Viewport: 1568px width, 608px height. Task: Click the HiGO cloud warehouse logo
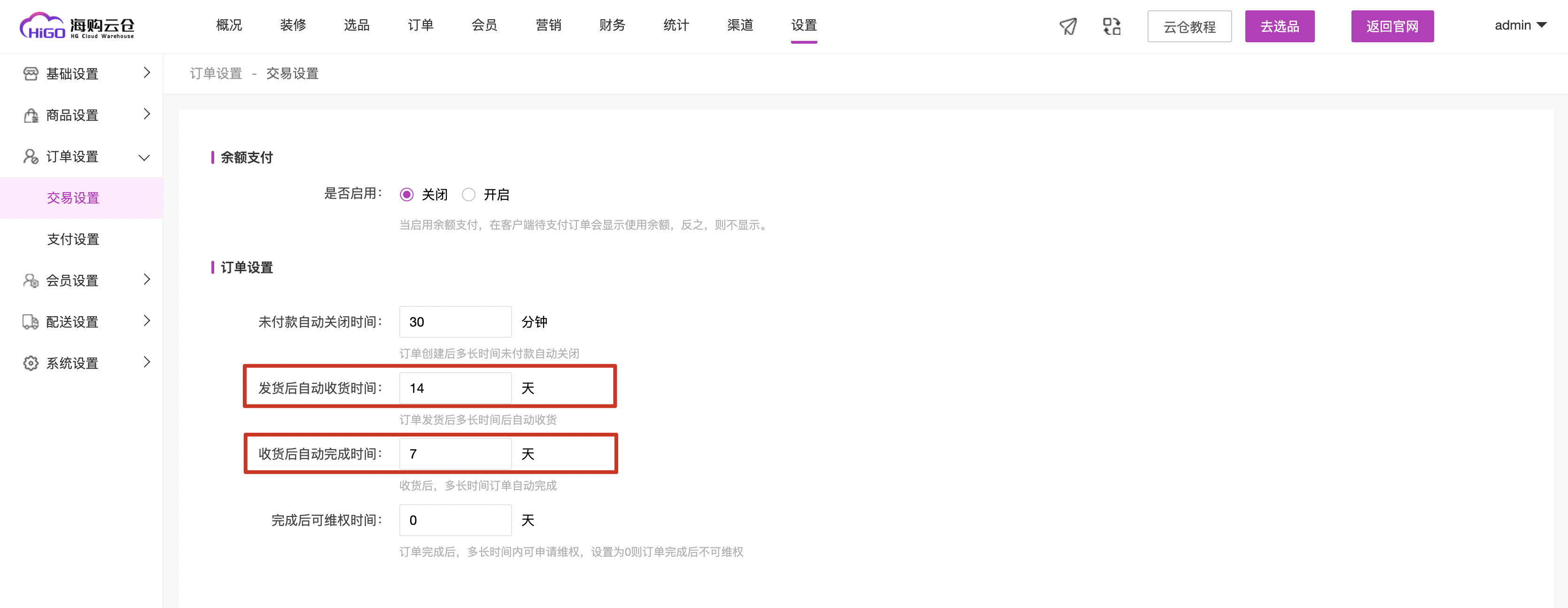coord(78,26)
